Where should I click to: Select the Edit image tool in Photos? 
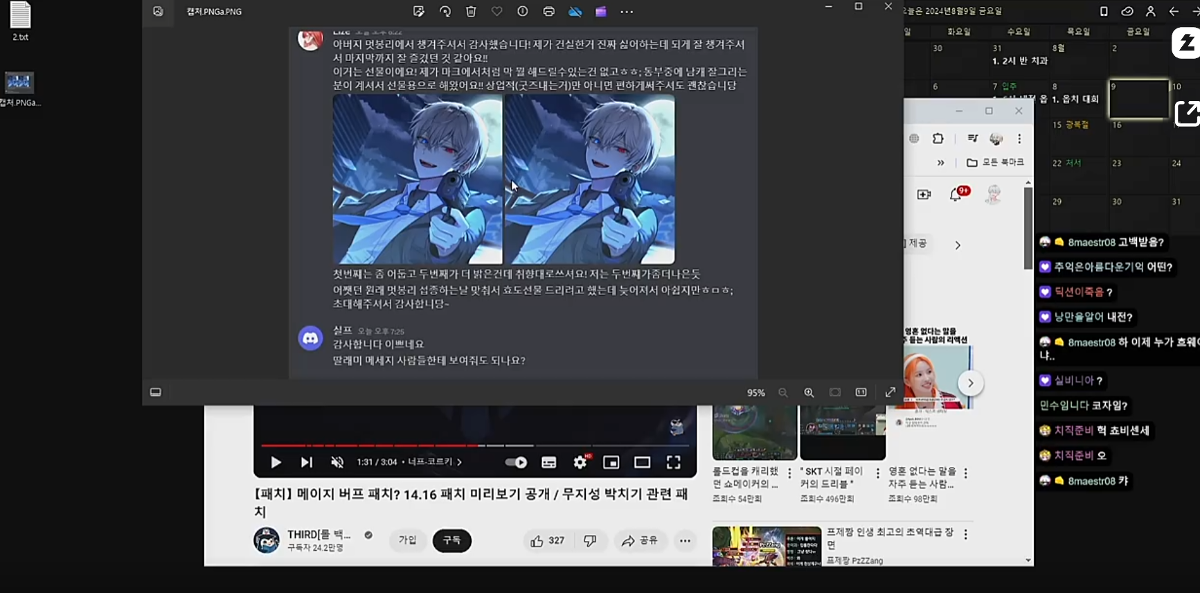[x=418, y=12]
